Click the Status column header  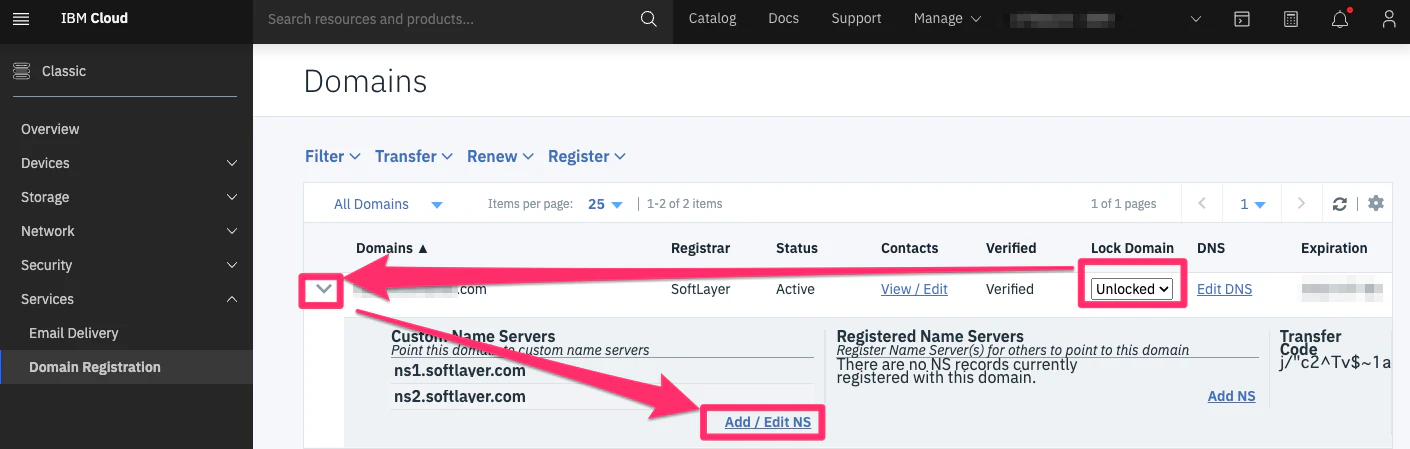coord(796,248)
